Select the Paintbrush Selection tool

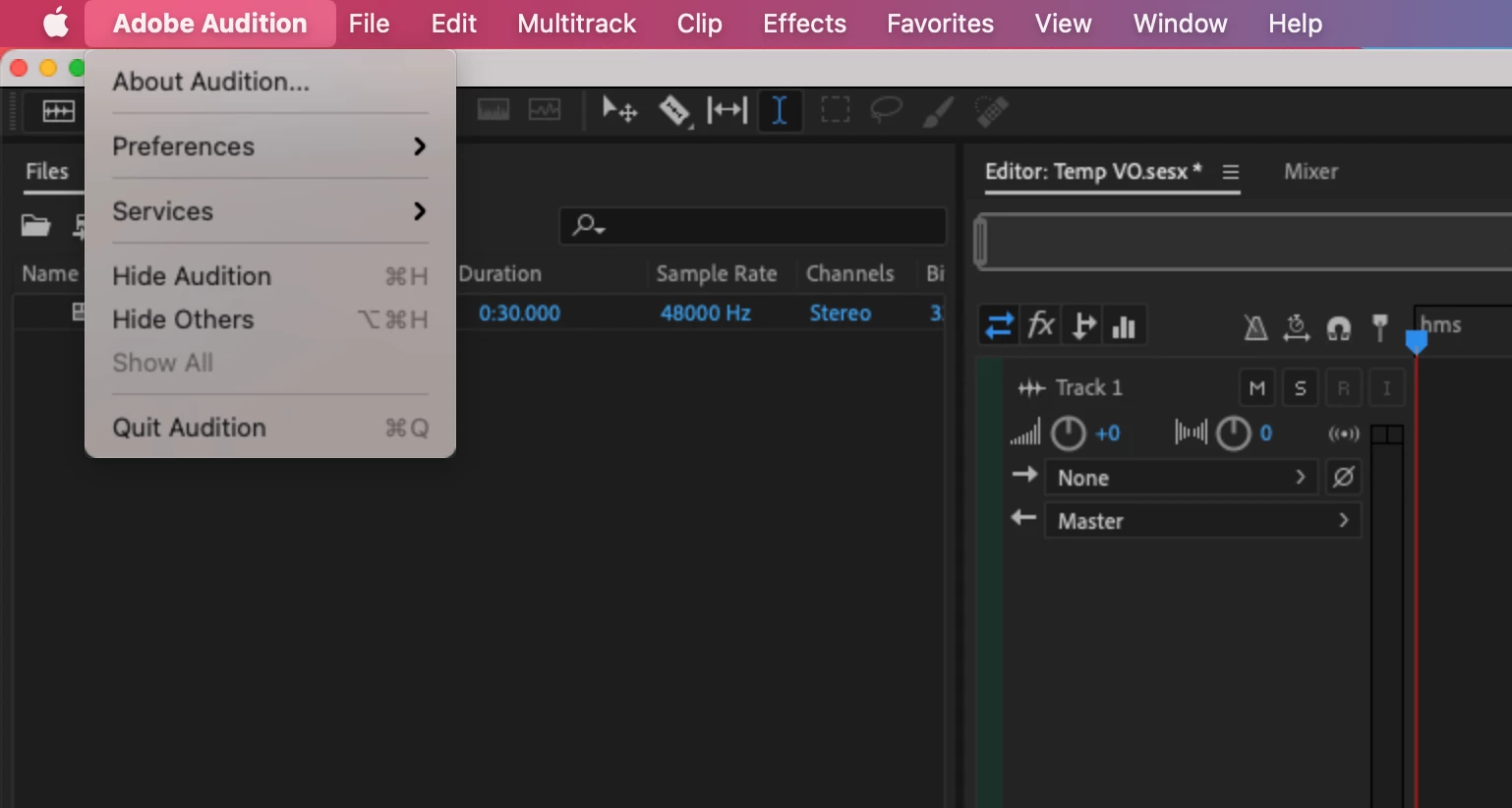pyautogui.click(x=938, y=111)
